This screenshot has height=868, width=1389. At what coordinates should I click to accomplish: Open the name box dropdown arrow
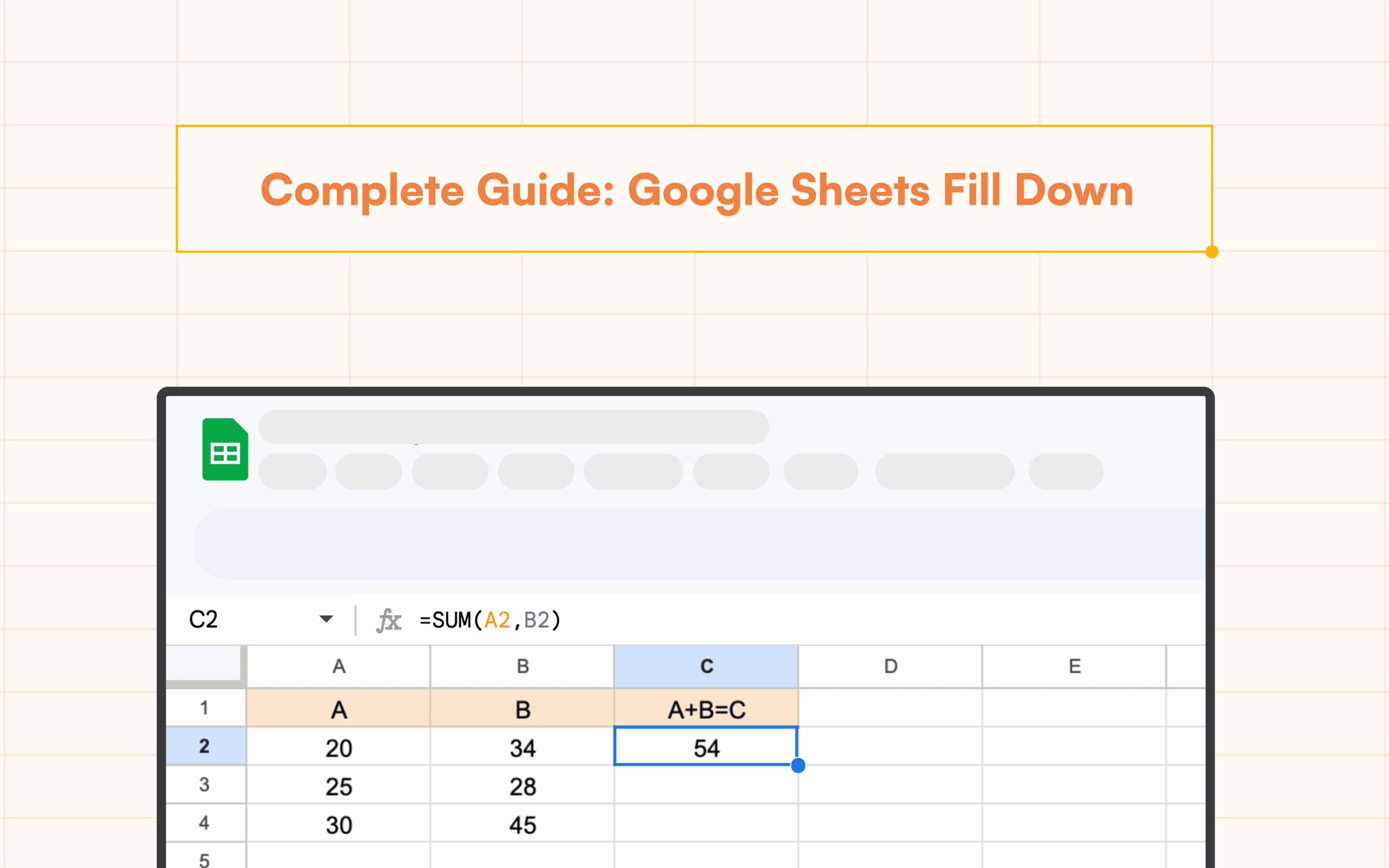(x=326, y=619)
